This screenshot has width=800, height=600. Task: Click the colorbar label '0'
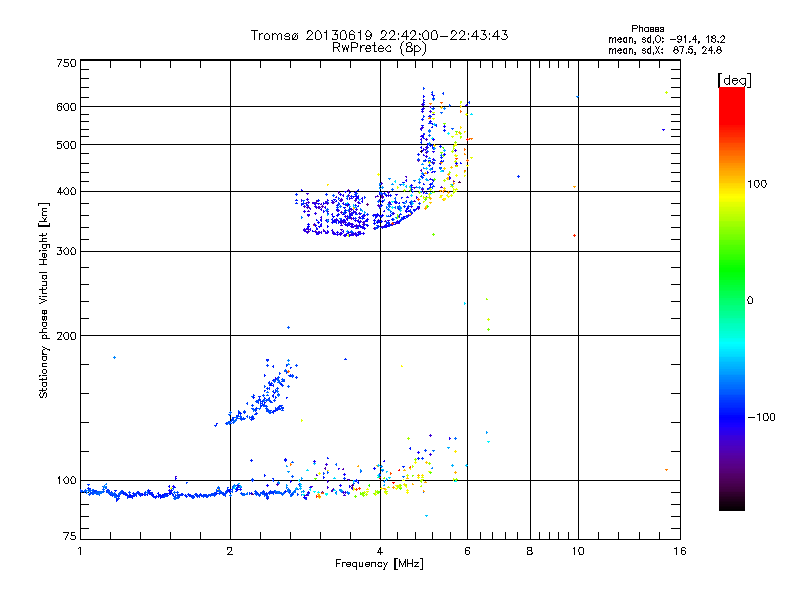(750, 301)
